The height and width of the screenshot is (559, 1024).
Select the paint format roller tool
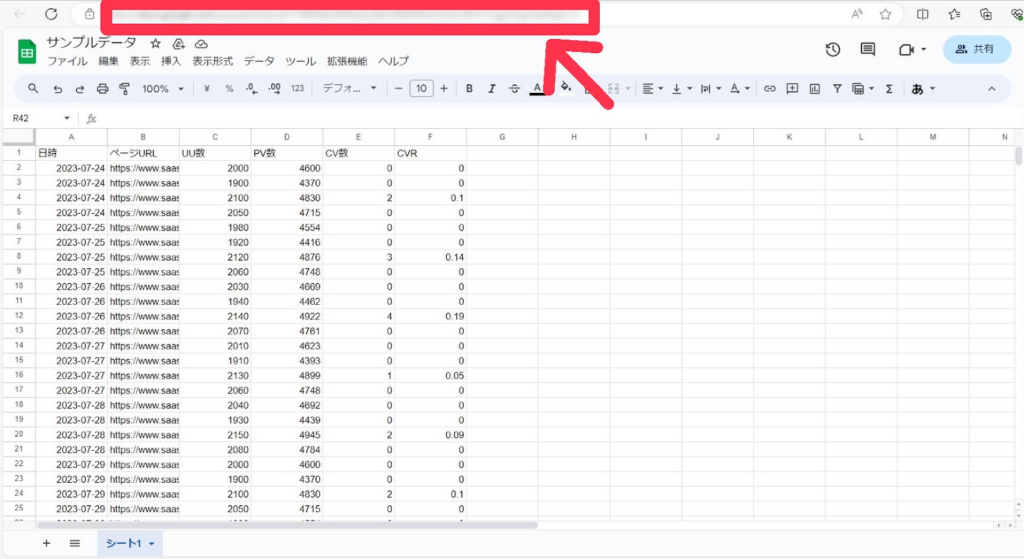pyautogui.click(x=124, y=89)
